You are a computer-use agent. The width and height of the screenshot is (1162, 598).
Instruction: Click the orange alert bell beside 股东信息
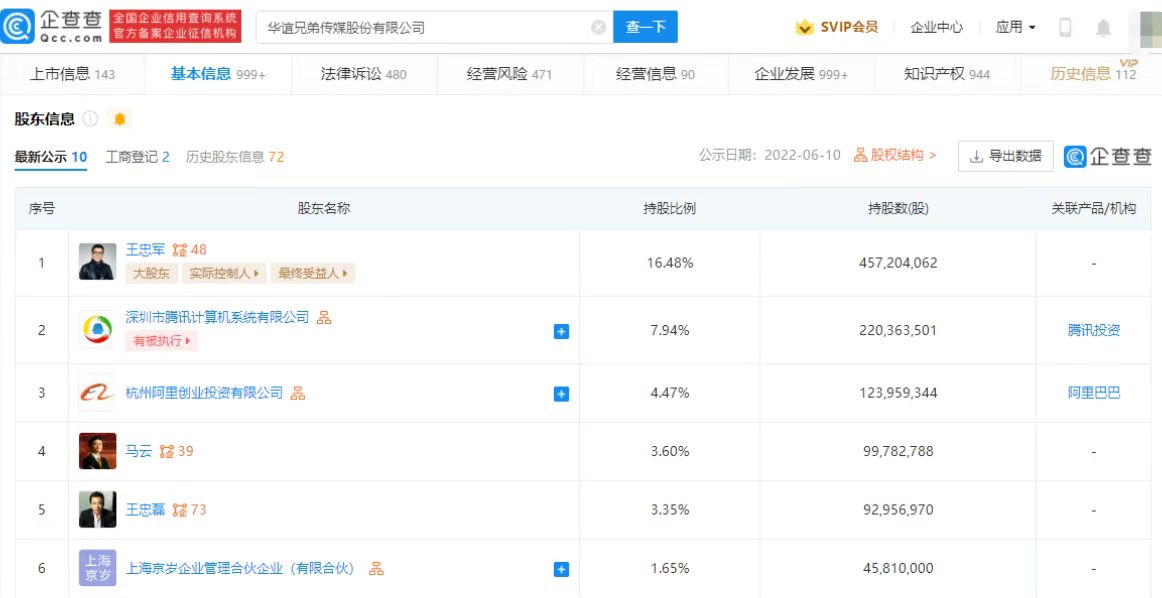119,119
